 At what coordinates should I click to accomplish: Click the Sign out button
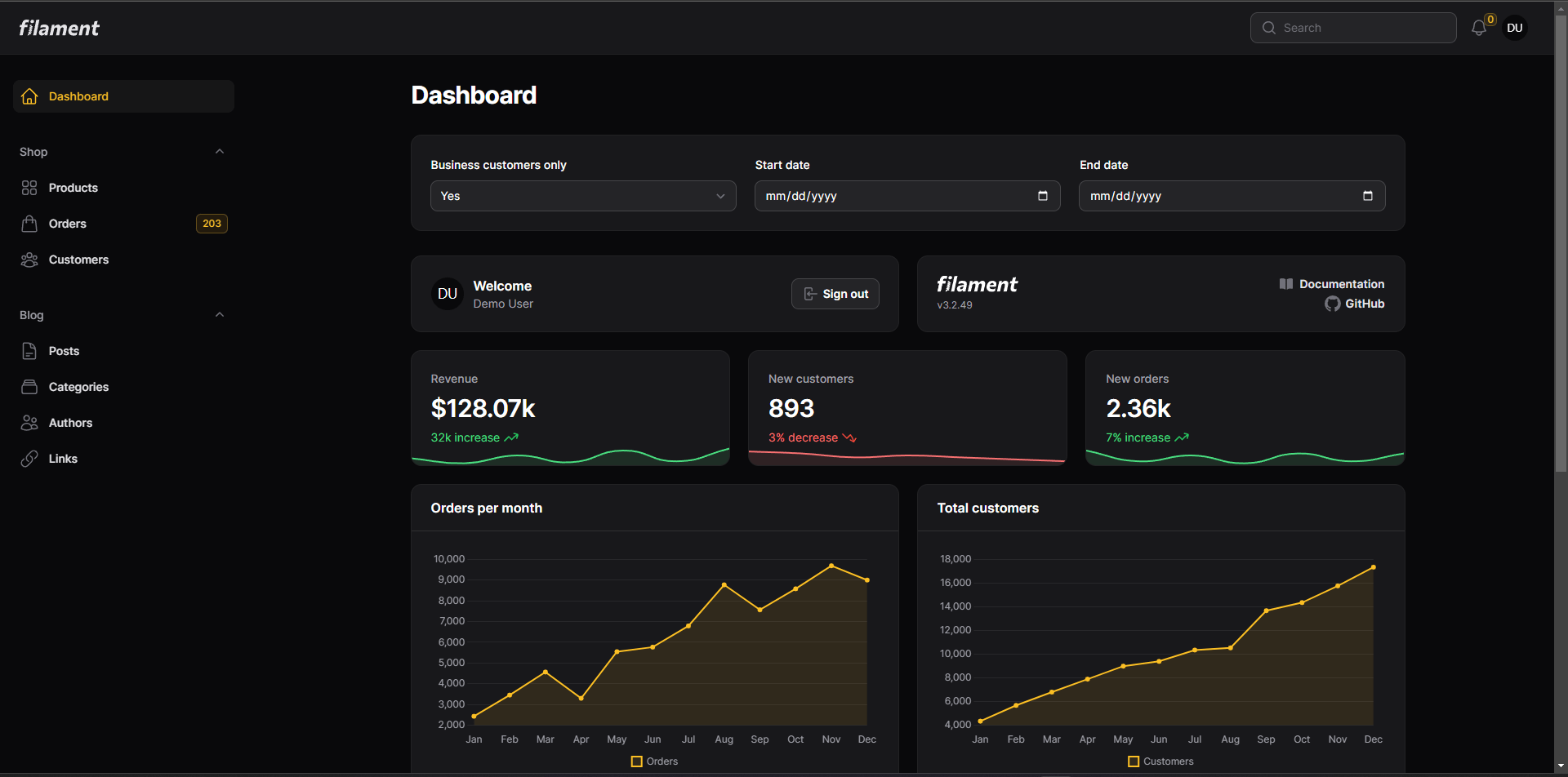coord(835,294)
